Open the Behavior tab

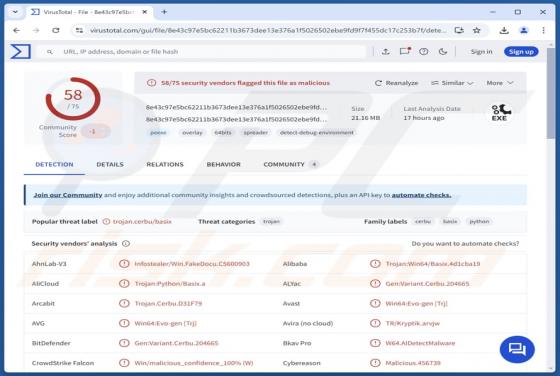[224, 164]
